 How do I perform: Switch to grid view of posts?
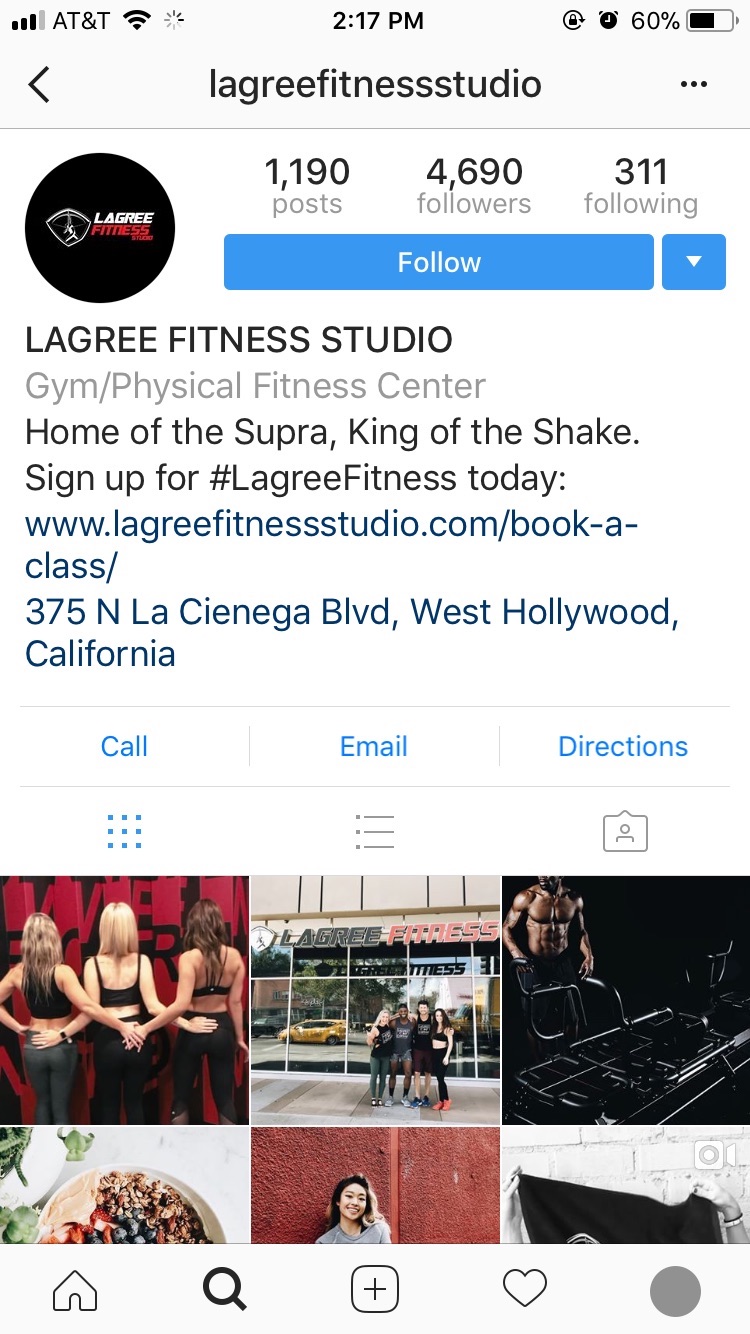124,832
